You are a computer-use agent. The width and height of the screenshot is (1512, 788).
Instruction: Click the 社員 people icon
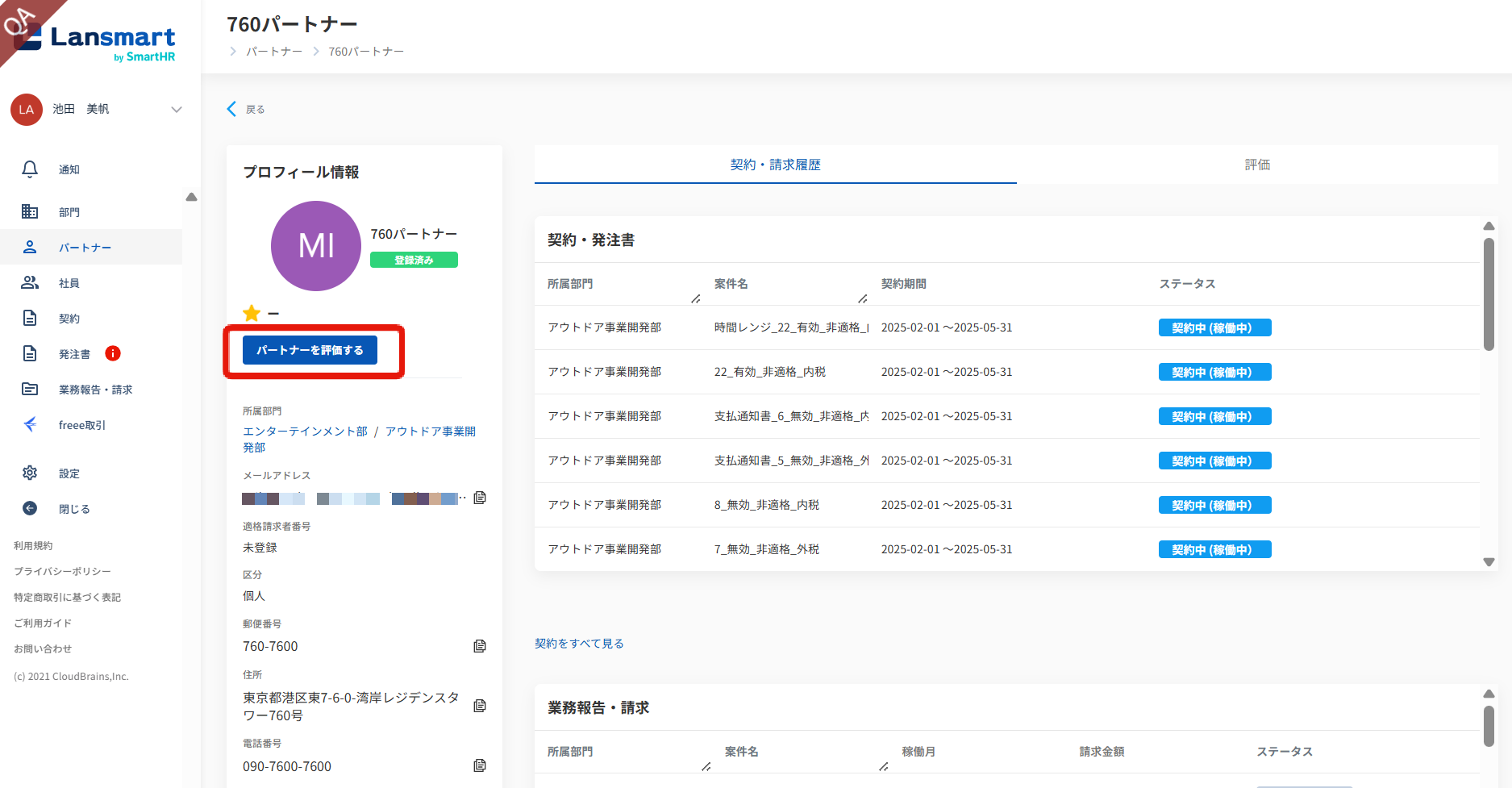pos(30,283)
